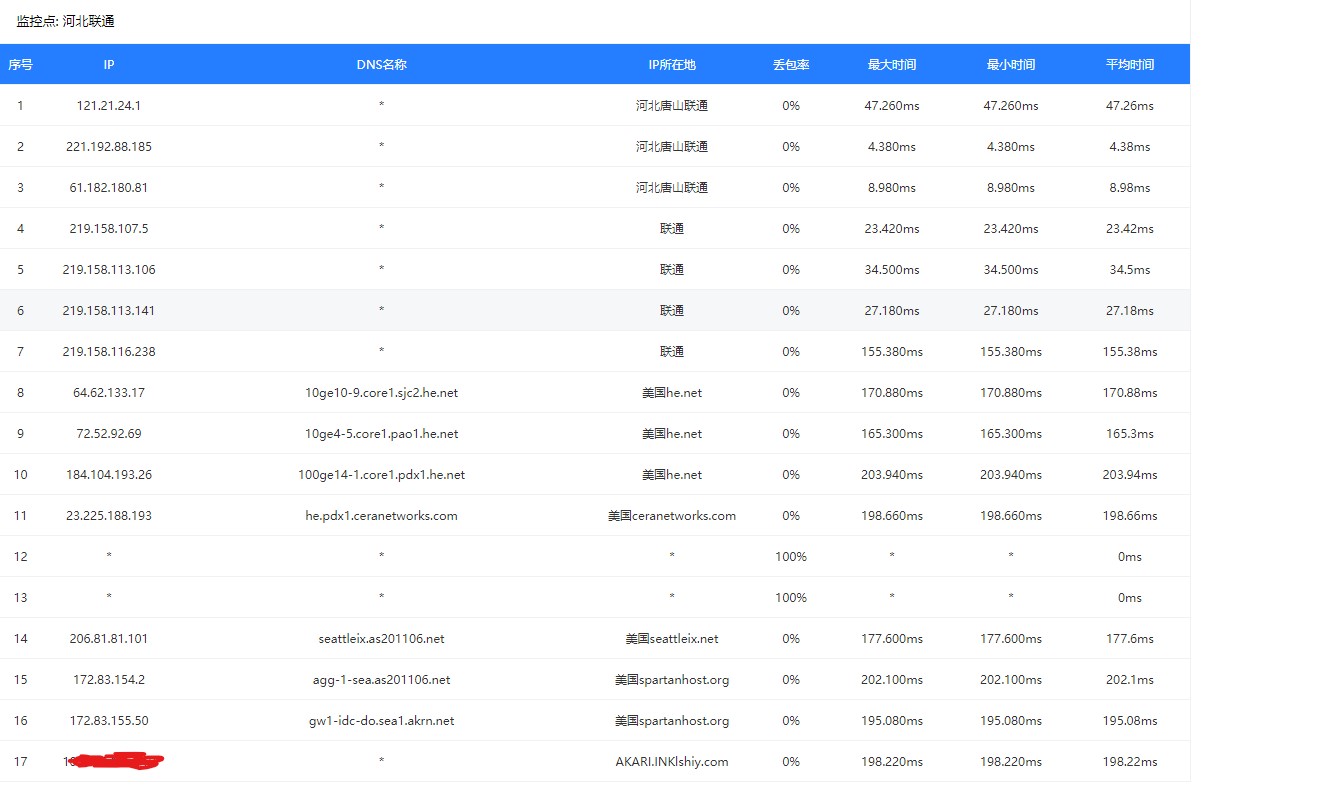The height and width of the screenshot is (801, 1318).
Task: Click max time 155.380ms in row 7
Action: click(x=892, y=351)
